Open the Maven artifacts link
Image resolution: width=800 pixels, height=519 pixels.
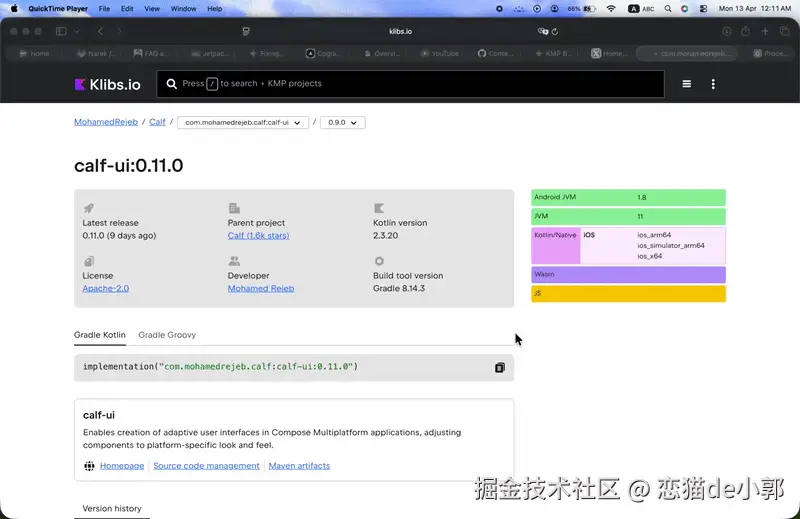point(299,466)
